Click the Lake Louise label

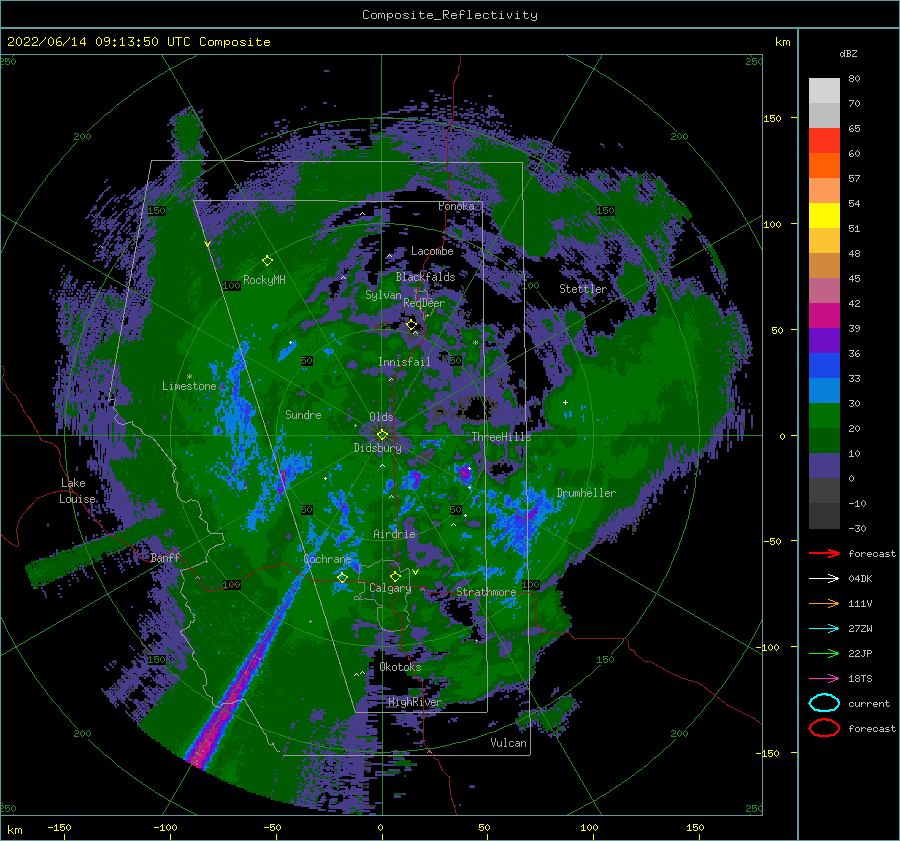pos(77,491)
